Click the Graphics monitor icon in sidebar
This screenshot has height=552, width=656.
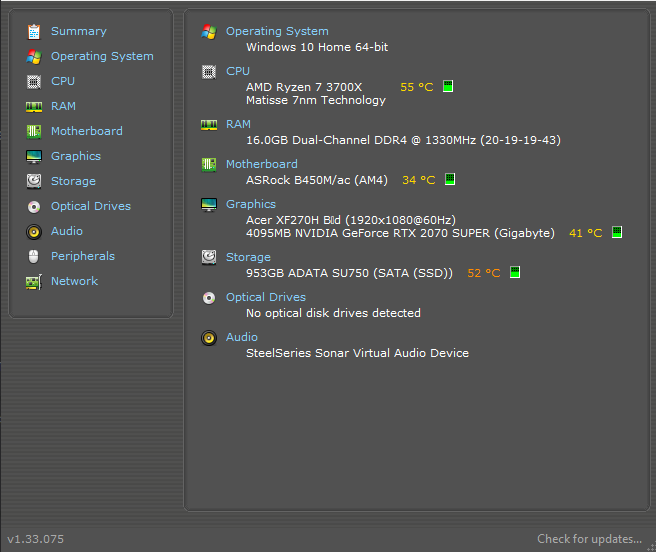tap(34, 157)
